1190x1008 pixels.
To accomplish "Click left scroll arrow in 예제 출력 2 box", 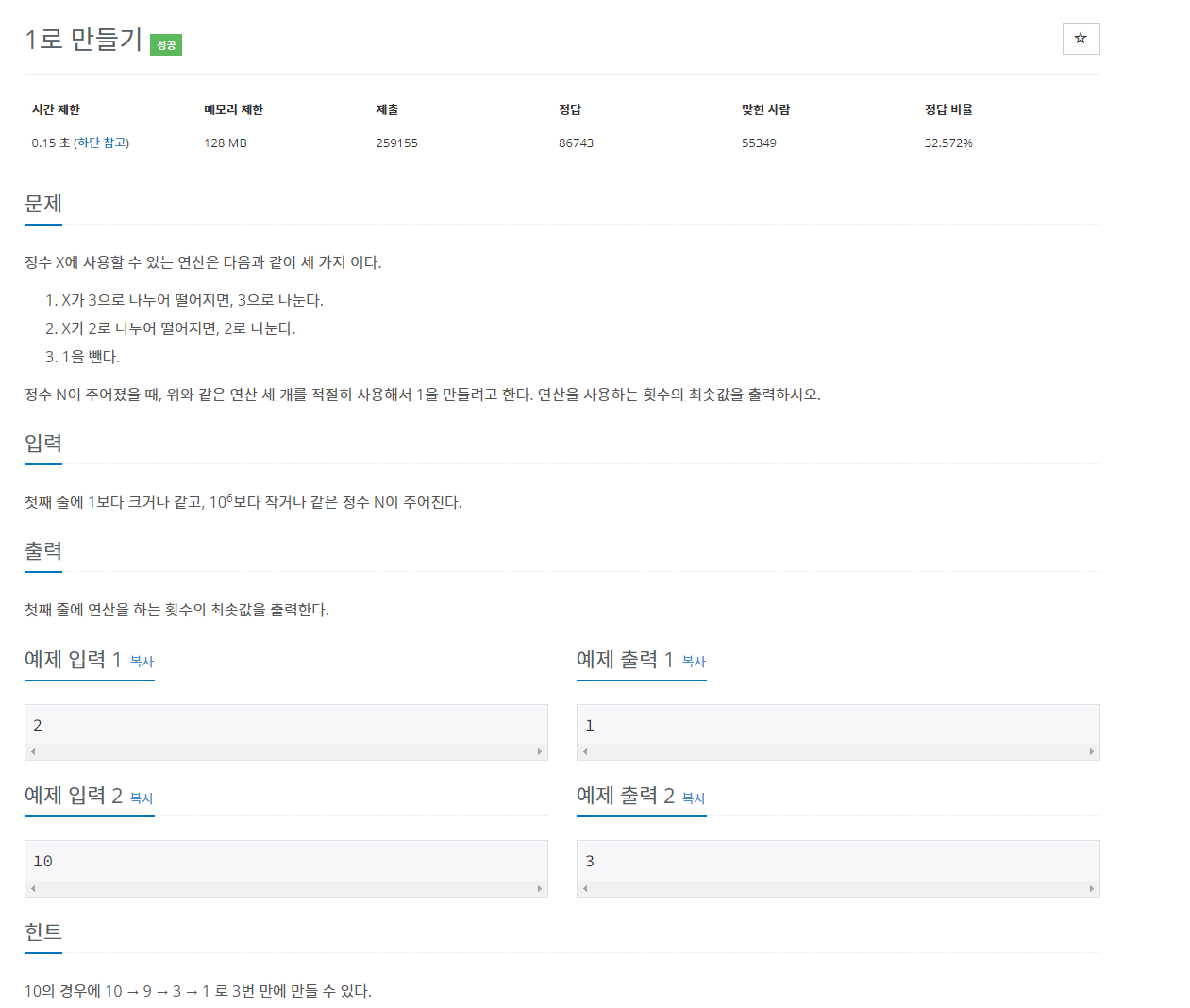I will pos(585,888).
